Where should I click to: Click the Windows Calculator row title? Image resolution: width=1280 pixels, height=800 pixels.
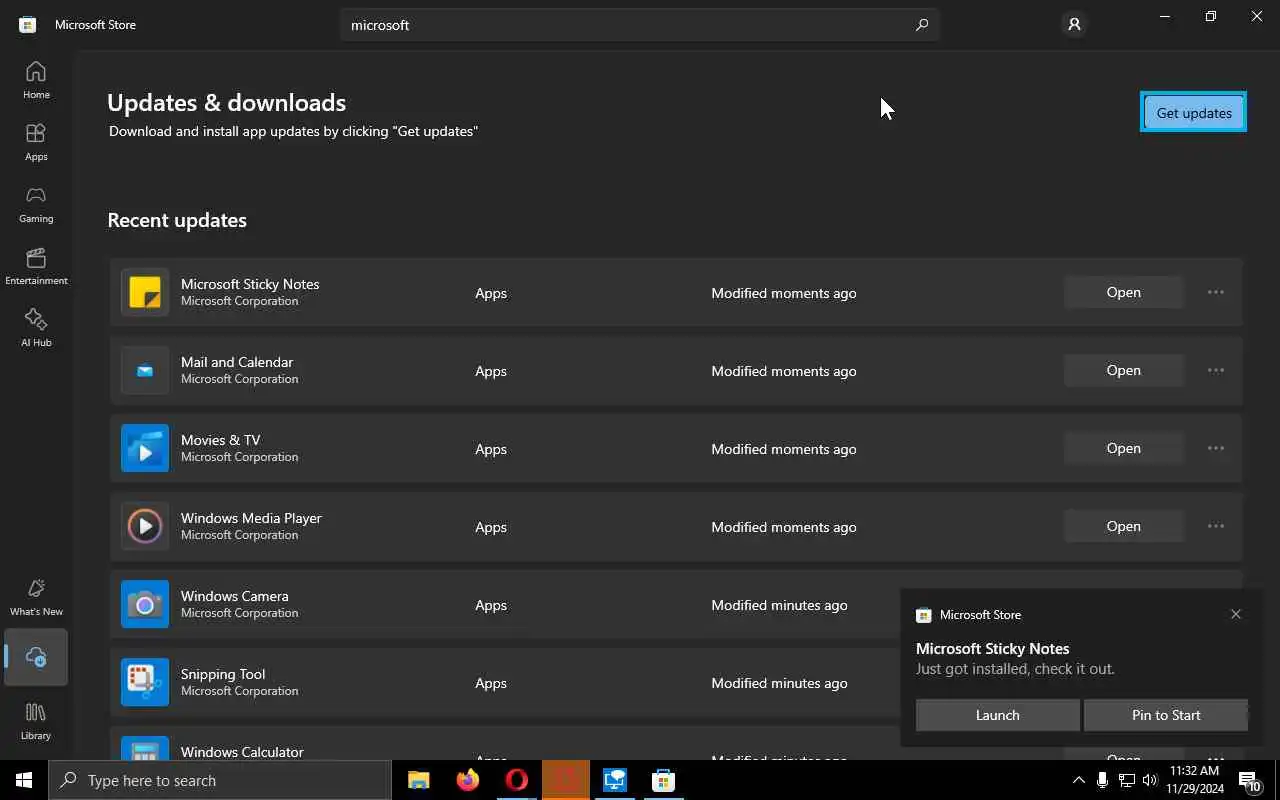click(x=242, y=752)
